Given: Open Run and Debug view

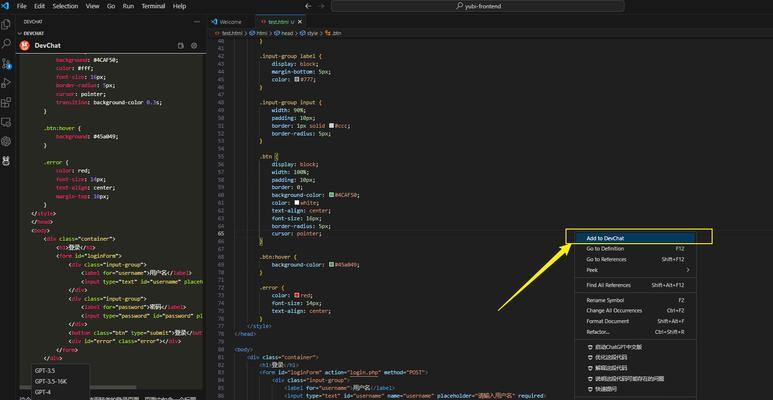Looking at the screenshot, I should tap(6, 83).
